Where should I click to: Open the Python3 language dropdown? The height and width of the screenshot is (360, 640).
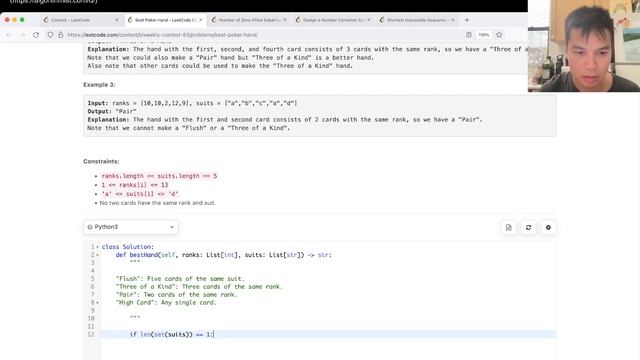coord(131,227)
